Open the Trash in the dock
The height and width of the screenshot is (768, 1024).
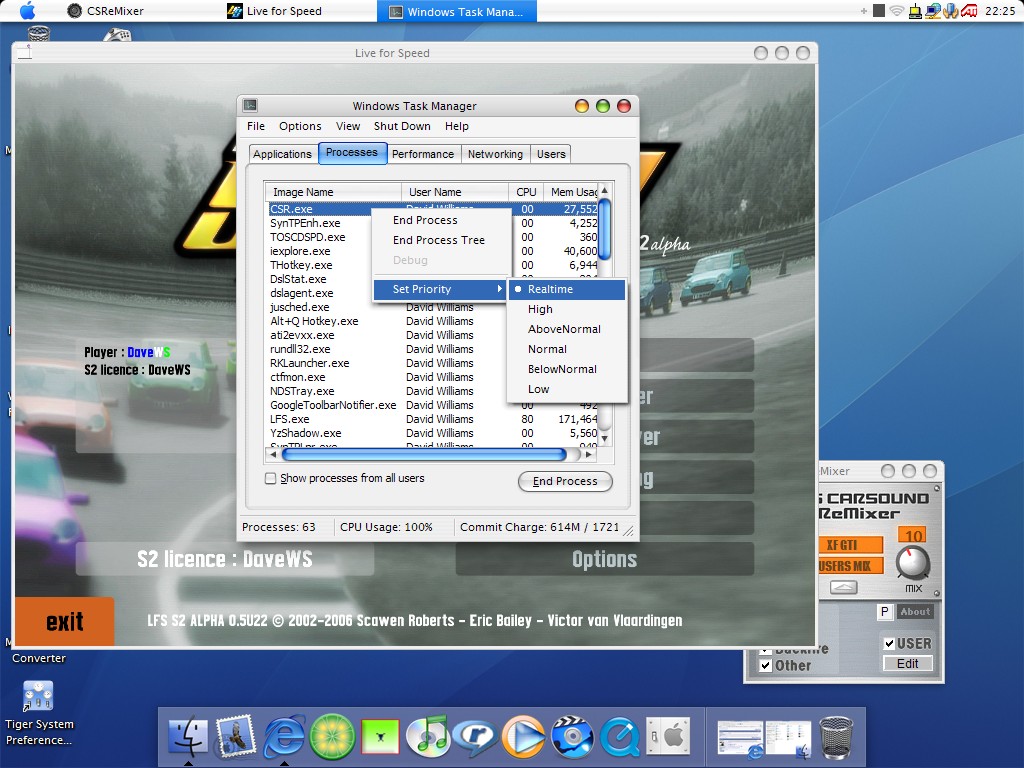(x=836, y=738)
